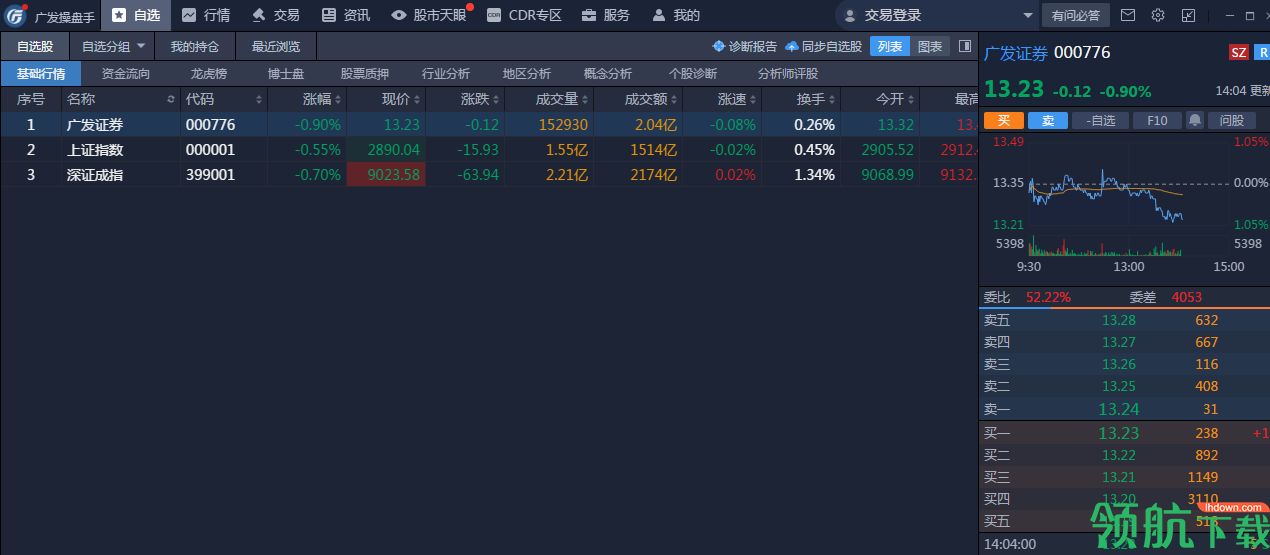This screenshot has height=555, width=1270.
Task: Open the 地区分析 sub-tab
Action: [527, 73]
